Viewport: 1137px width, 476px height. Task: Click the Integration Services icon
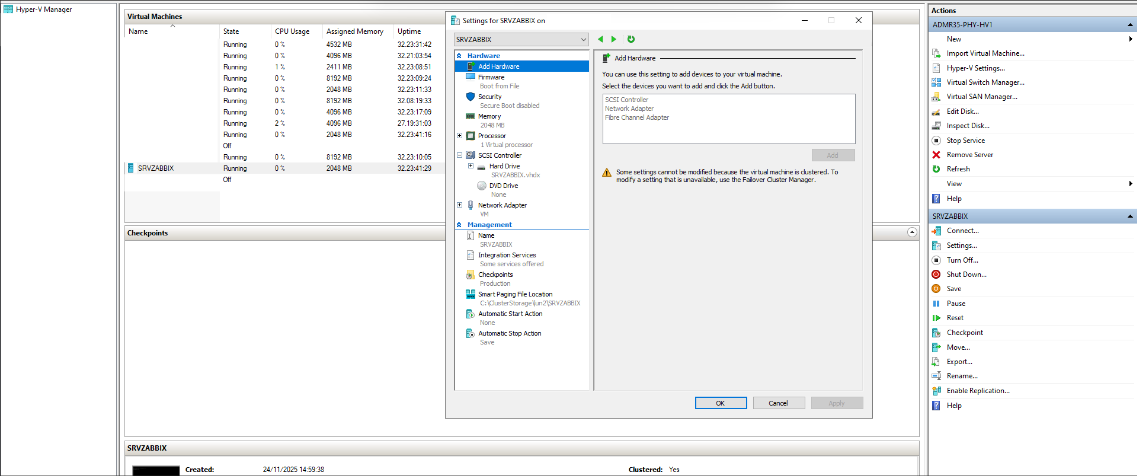coord(470,255)
